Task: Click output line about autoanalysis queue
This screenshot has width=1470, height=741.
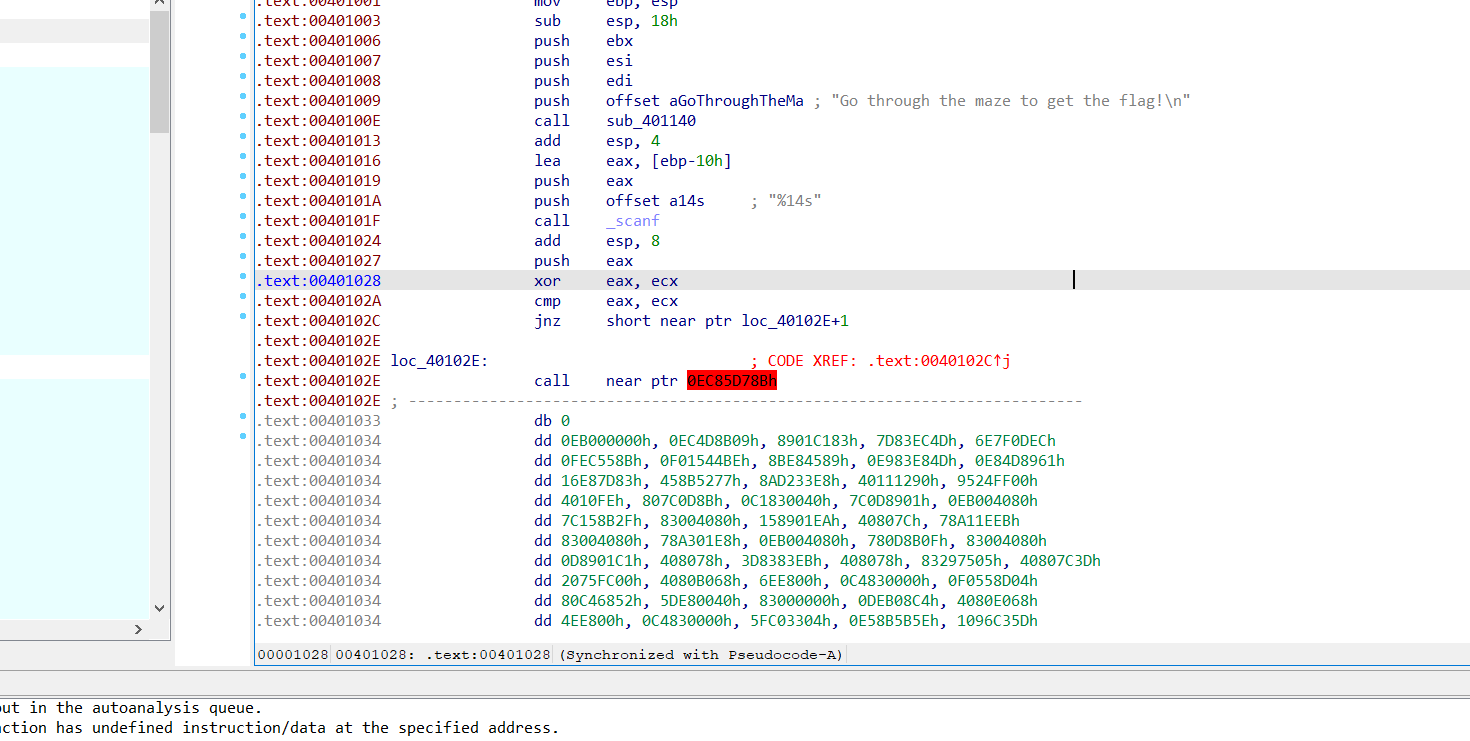Action: click(x=131, y=708)
